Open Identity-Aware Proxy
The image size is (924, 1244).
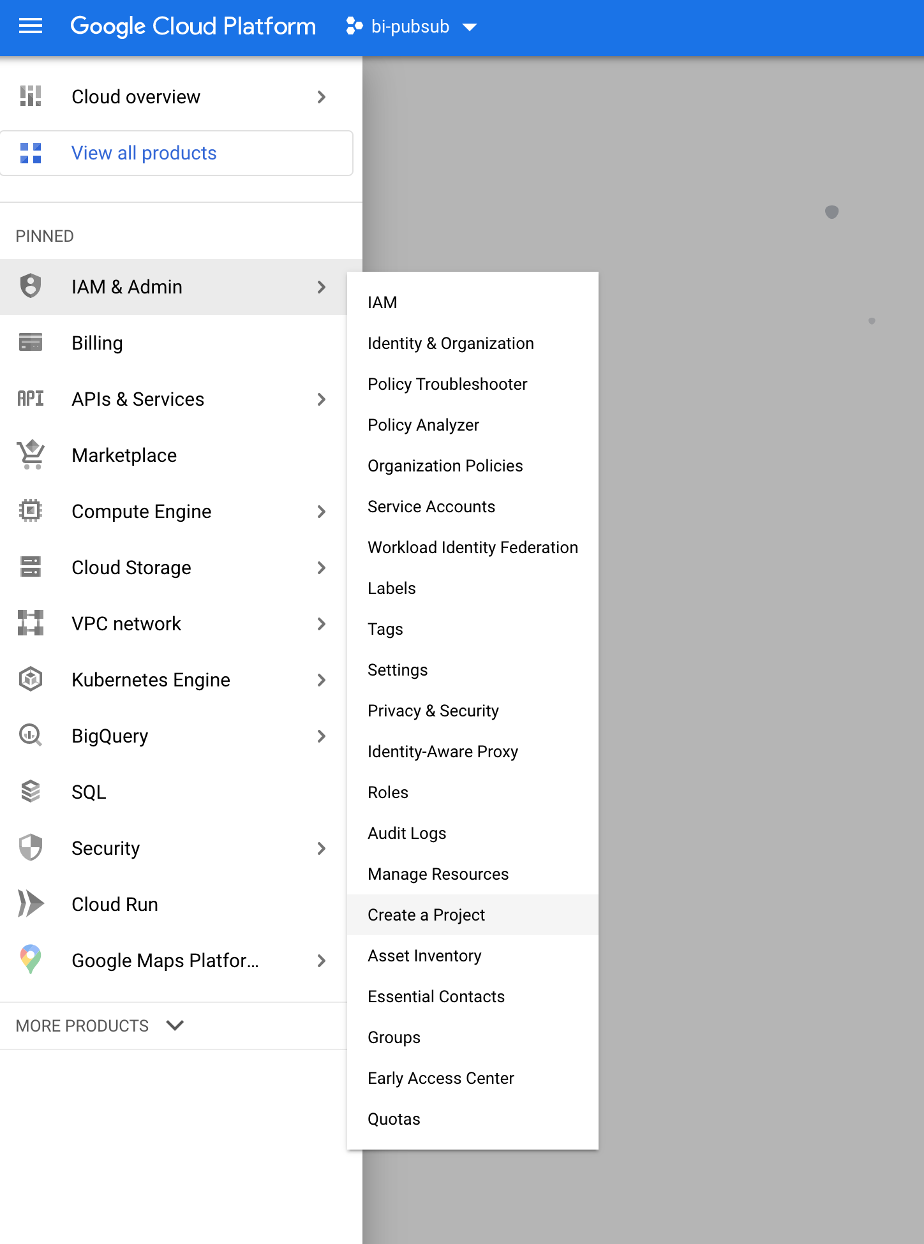pos(472,751)
